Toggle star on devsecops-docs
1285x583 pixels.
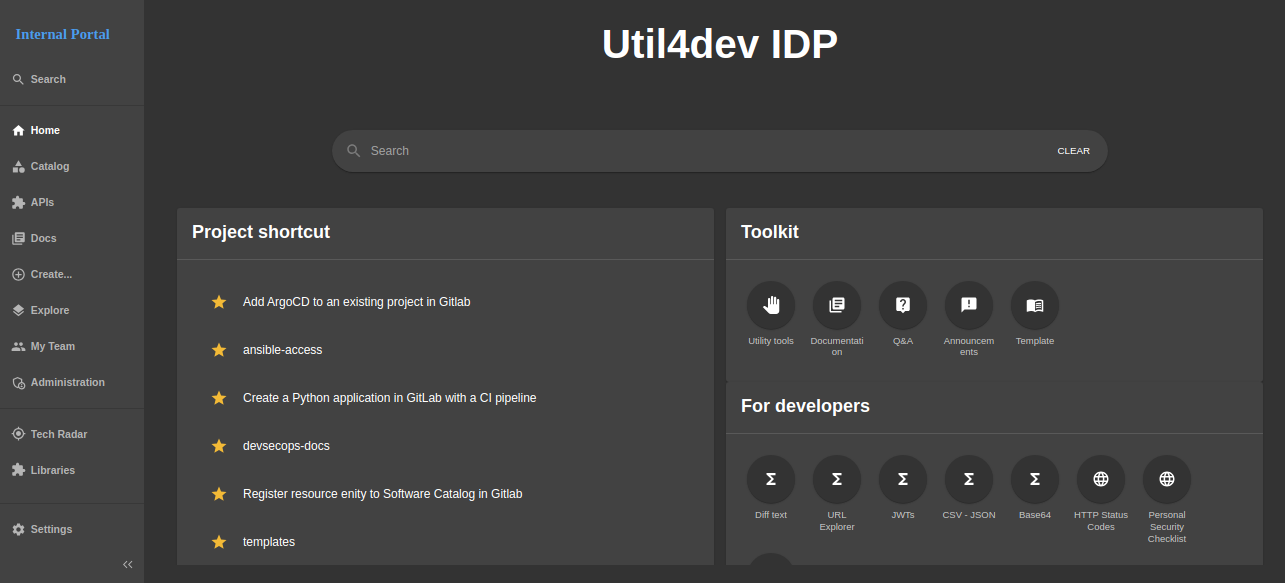(219, 446)
